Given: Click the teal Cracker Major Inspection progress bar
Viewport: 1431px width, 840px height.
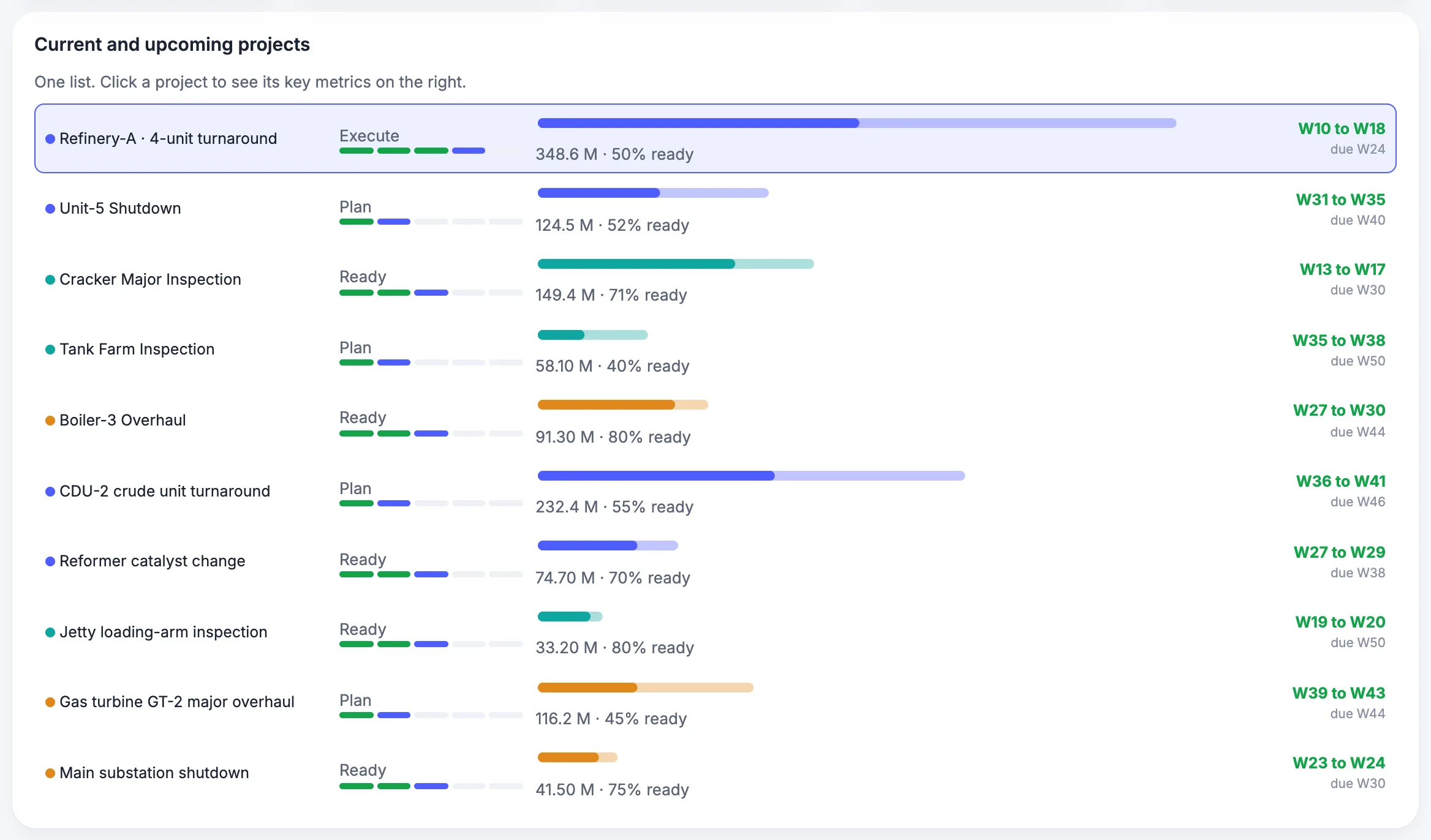Looking at the screenshot, I should [676, 264].
